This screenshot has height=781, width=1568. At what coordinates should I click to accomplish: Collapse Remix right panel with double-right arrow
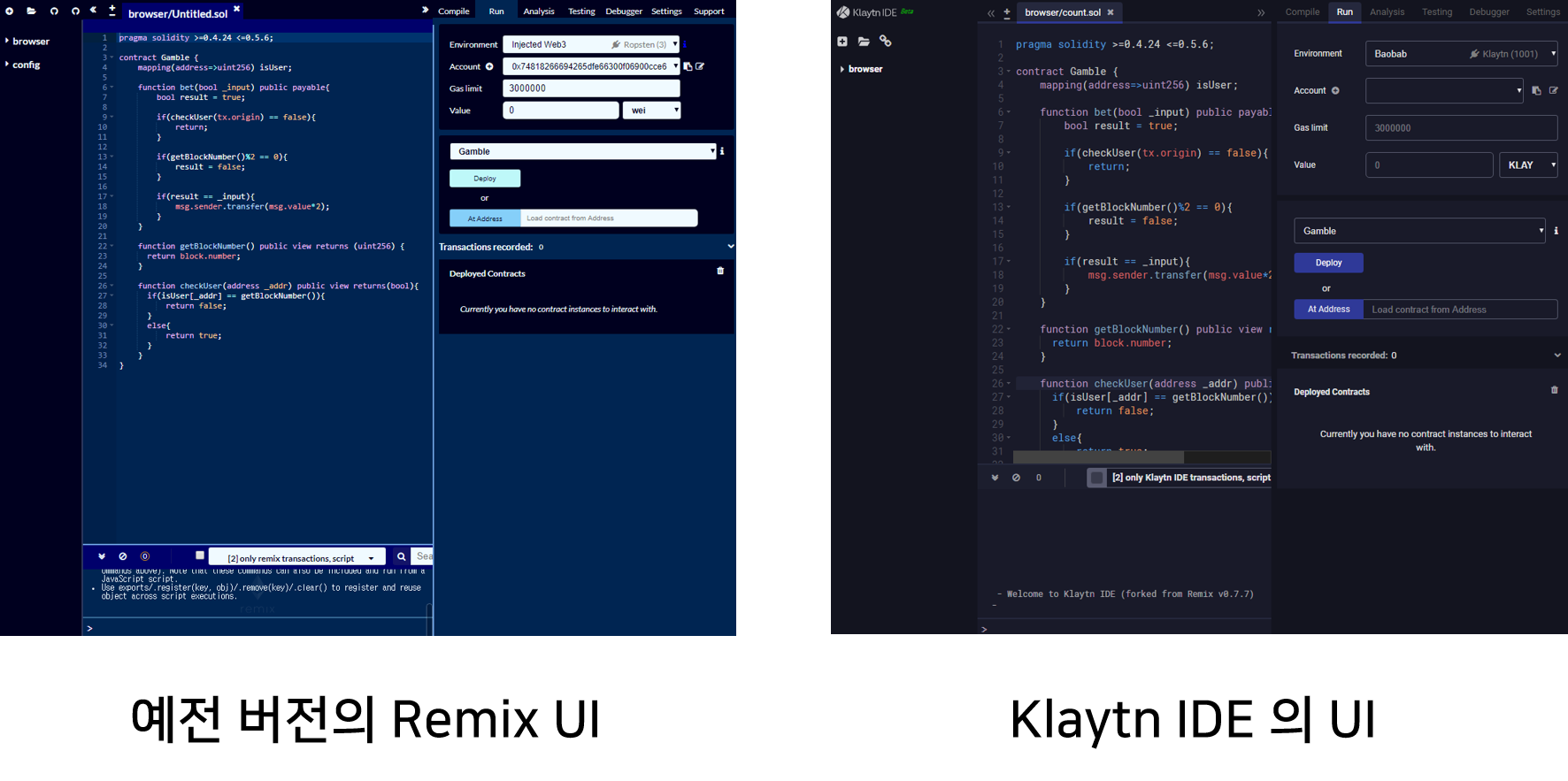(425, 11)
